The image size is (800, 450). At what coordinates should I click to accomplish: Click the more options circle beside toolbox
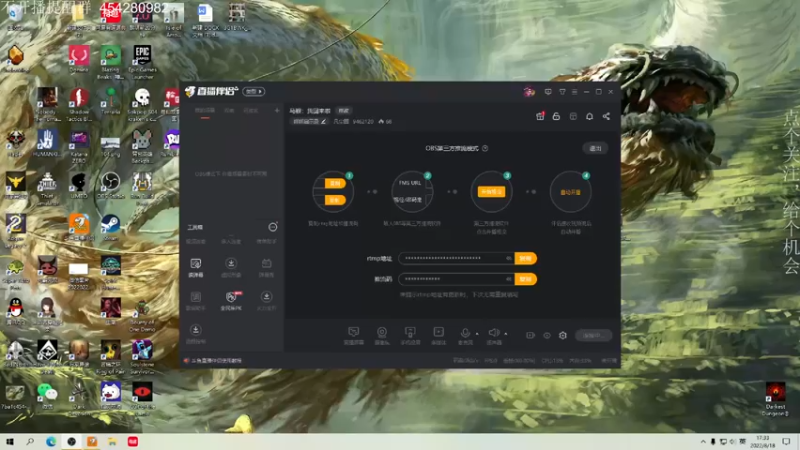point(273,227)
